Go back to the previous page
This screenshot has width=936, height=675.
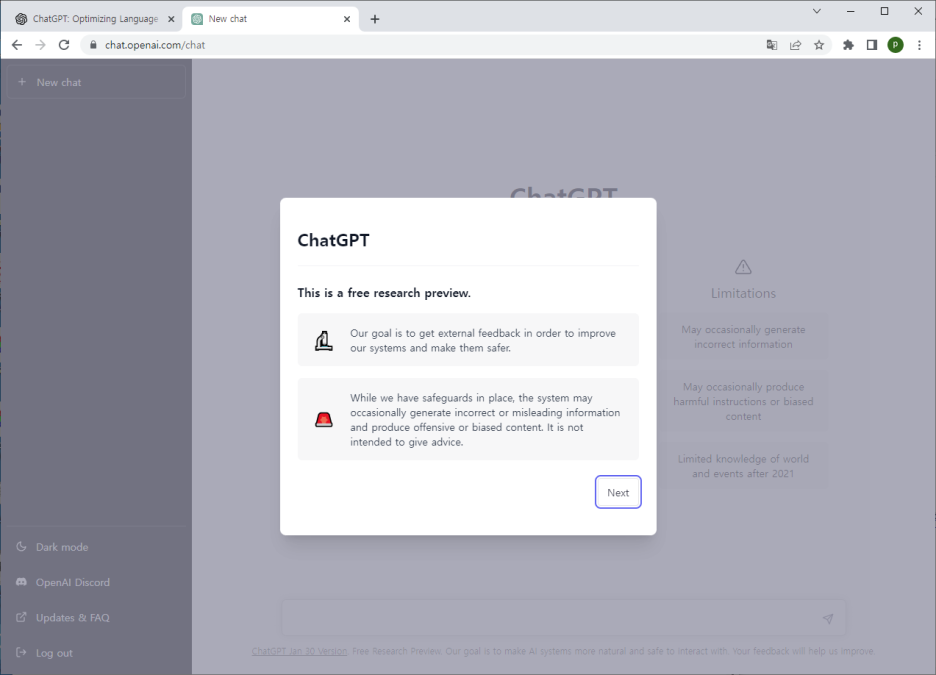[17, 45]
